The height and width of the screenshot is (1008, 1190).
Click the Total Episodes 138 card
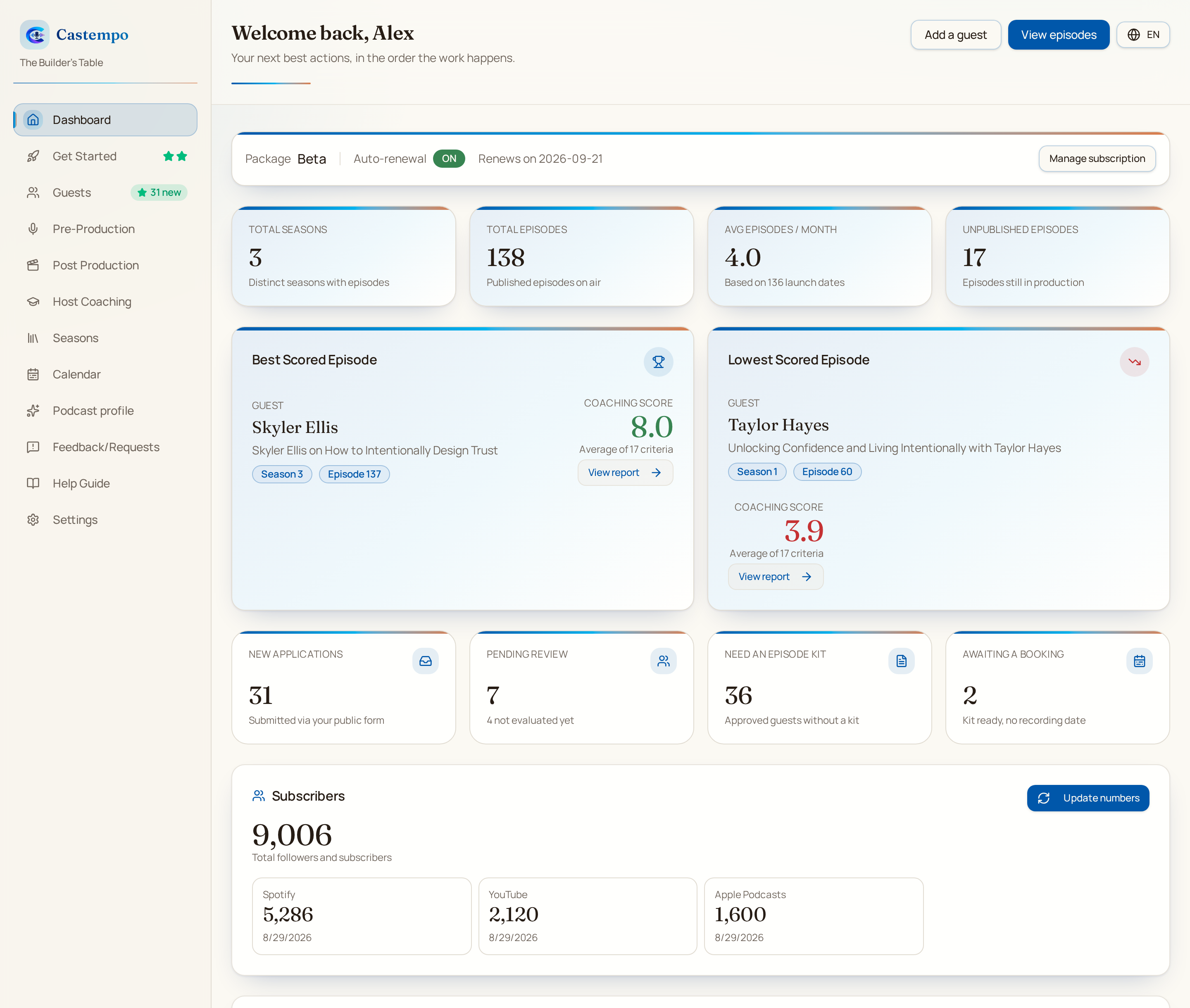[x=581, y=257]
